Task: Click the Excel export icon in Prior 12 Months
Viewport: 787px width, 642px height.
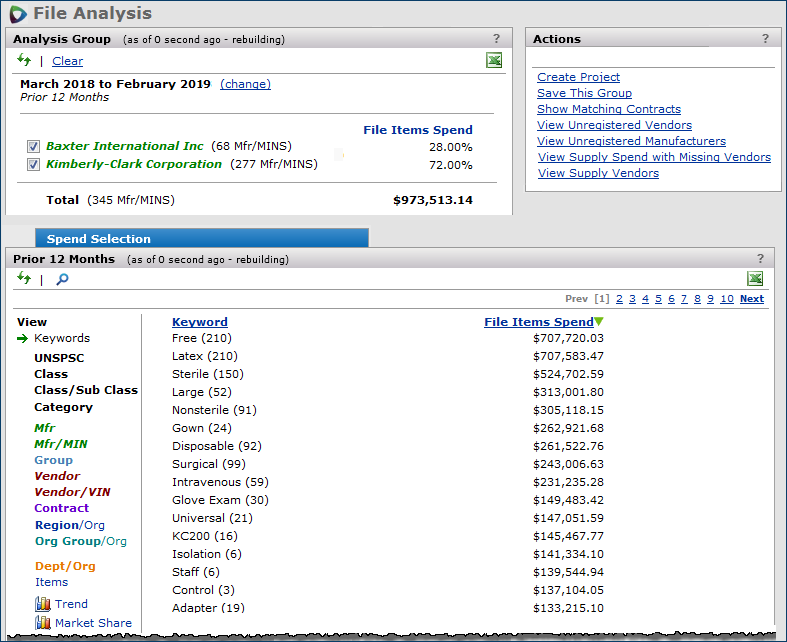Action: pos(755,279)
